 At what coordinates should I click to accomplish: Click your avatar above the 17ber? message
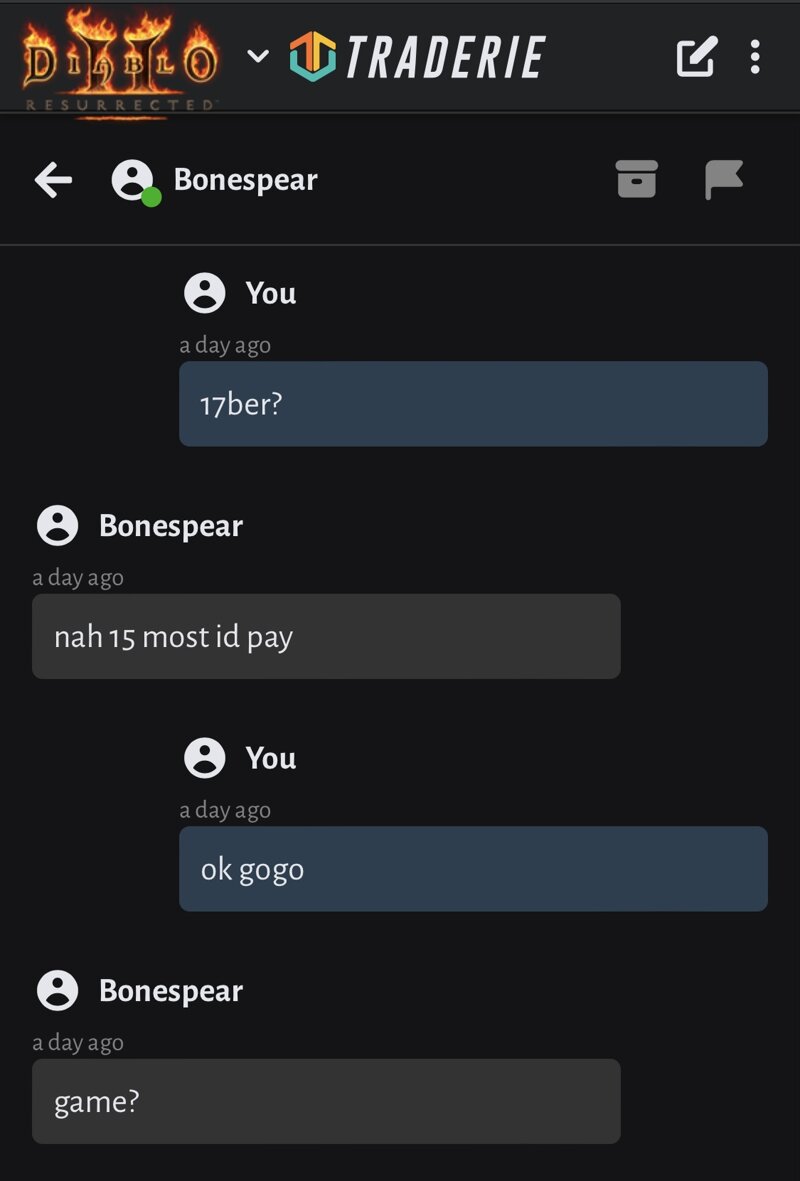pyautogui.click(x=205, y=293)
